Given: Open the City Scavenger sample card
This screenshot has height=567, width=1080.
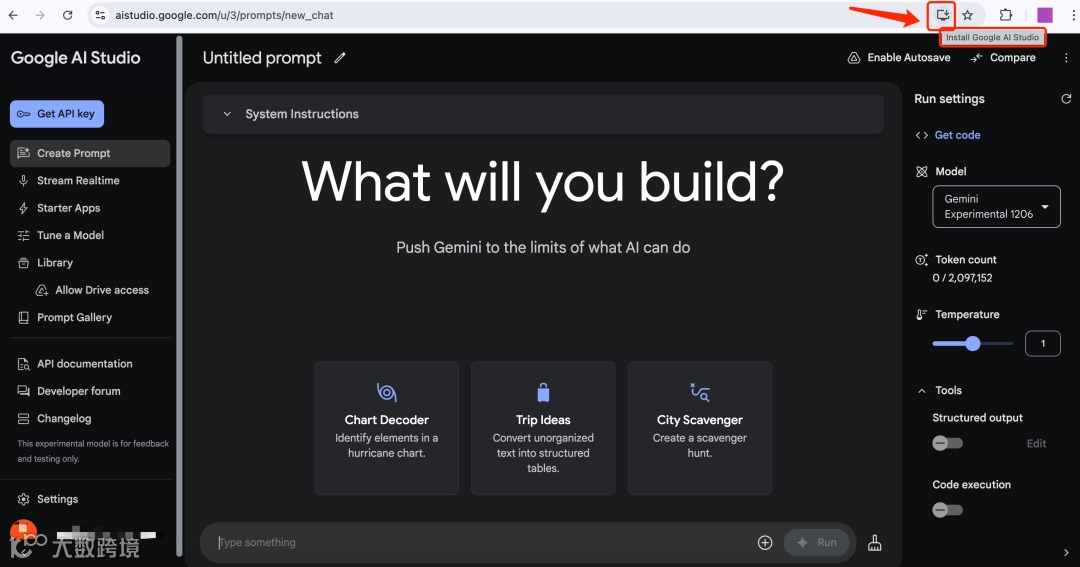Looking at the screenshot, I should click(x=700, y=428).
